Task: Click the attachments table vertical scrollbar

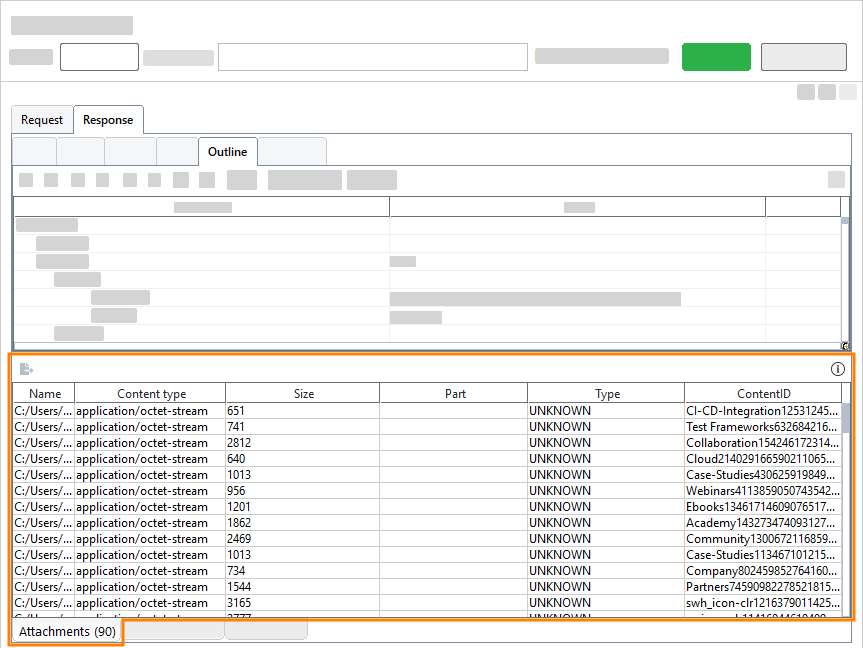Action: (846, 500)
